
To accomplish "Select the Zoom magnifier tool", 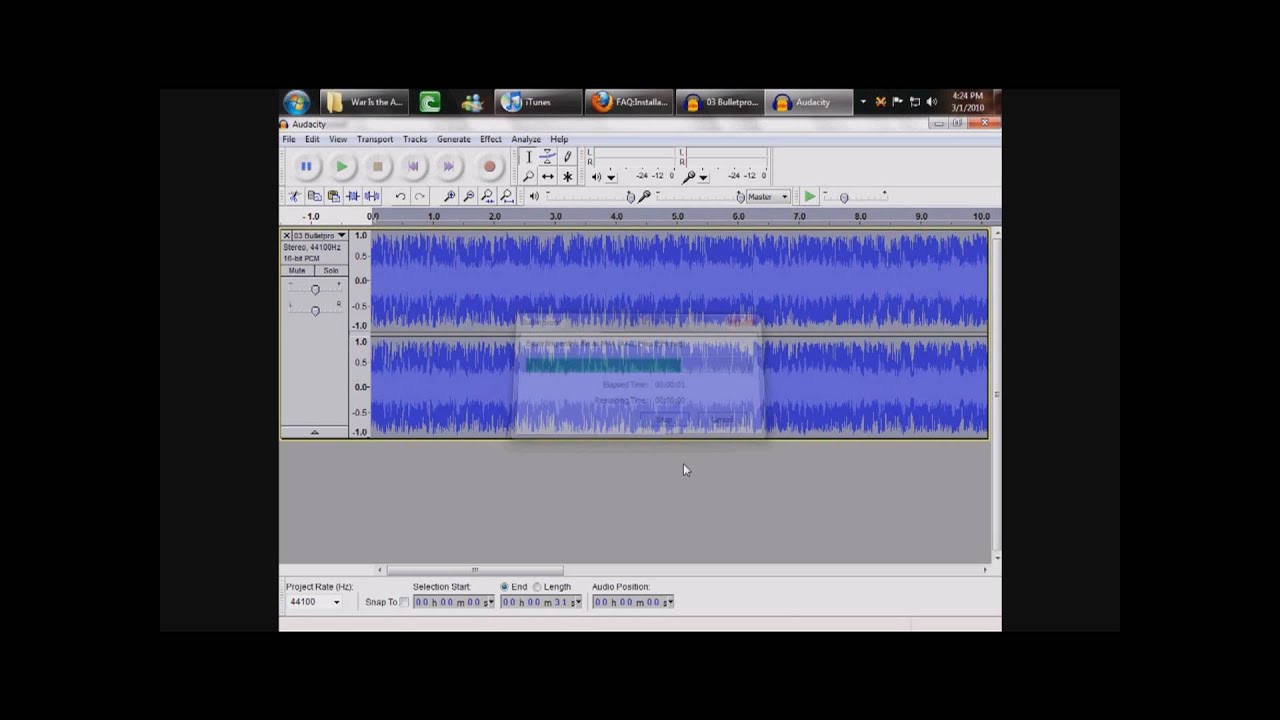I will (529, 177).
